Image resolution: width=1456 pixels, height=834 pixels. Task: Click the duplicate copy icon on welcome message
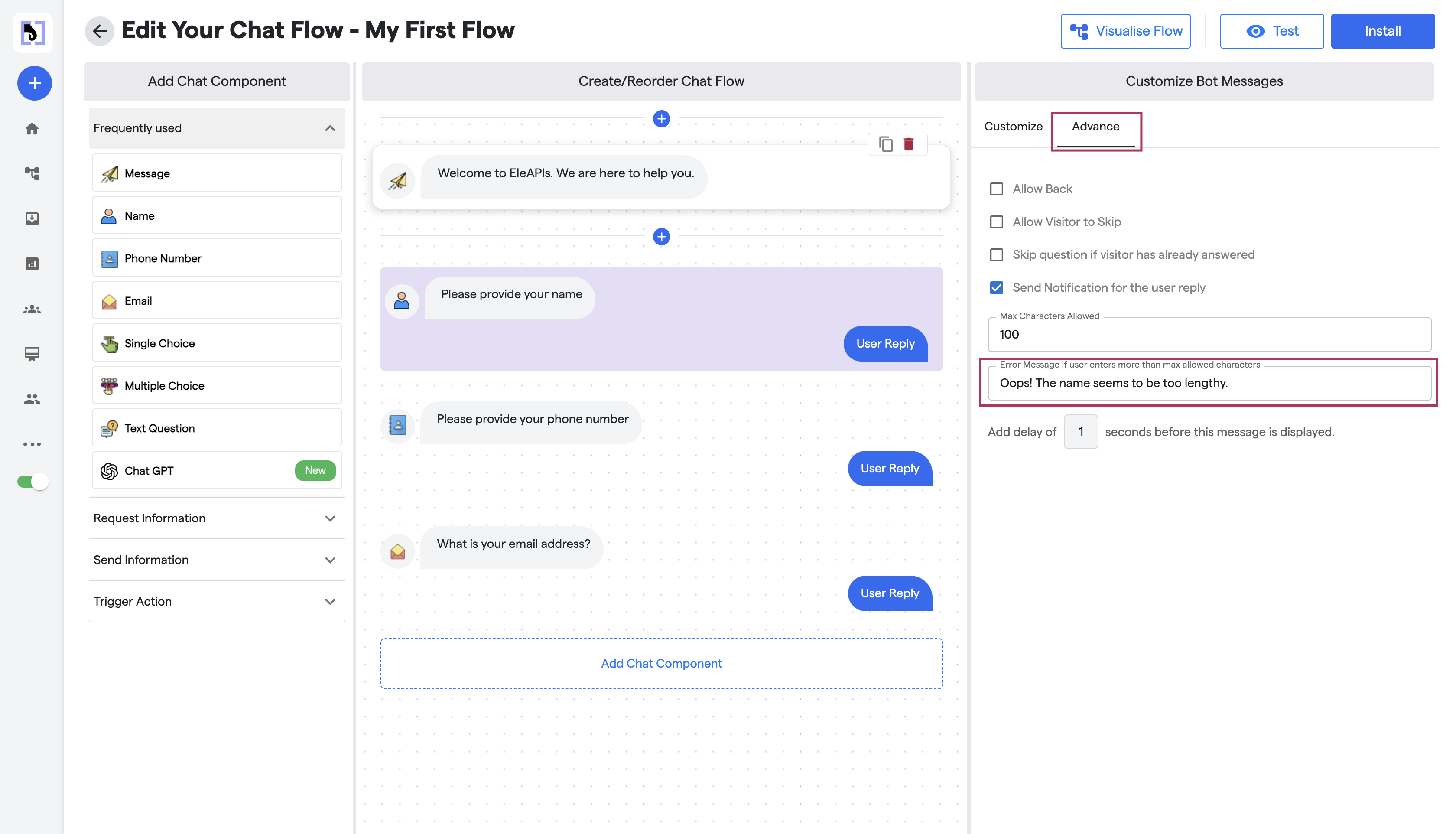[x=885, y=144]
